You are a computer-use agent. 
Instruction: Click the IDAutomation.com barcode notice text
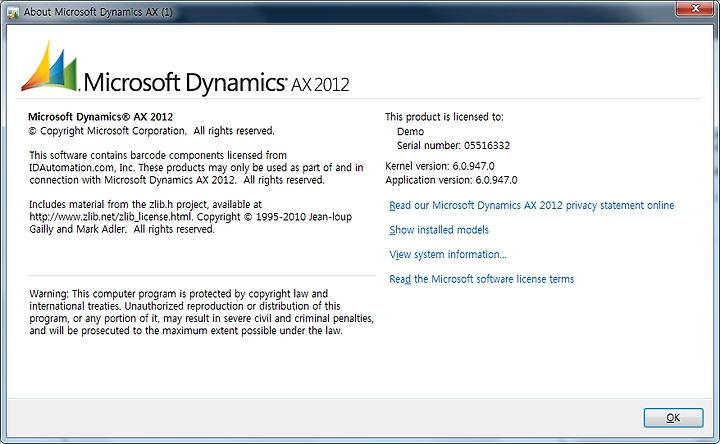point(196,168)
